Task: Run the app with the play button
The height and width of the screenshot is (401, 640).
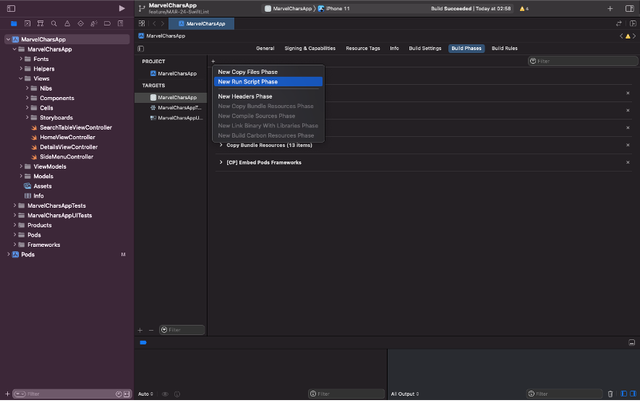Action: pyautogui.click(x=122, y=8)
